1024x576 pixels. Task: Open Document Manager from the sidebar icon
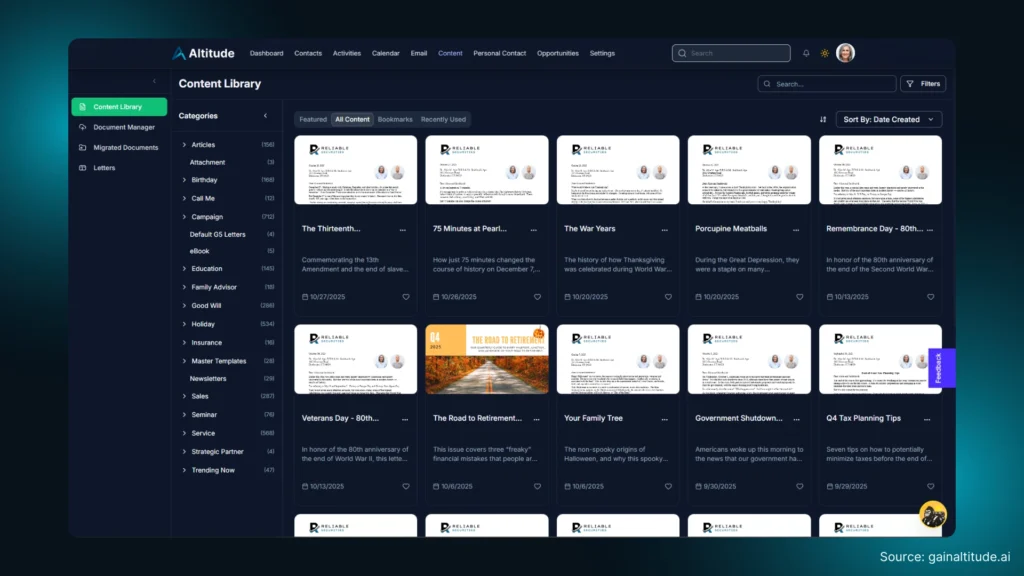83,127
